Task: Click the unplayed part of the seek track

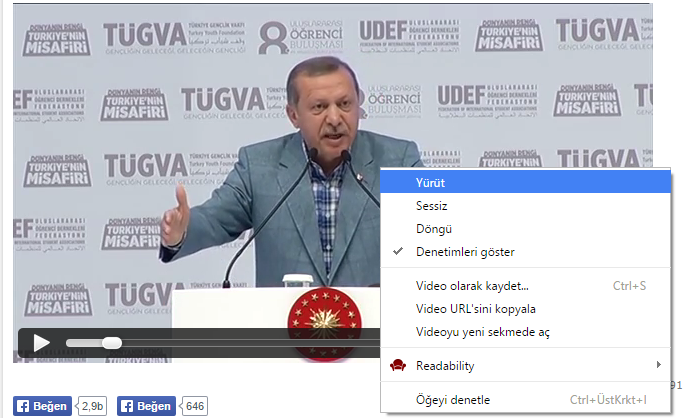Action: pyautogui.click(x=250, y=343)
